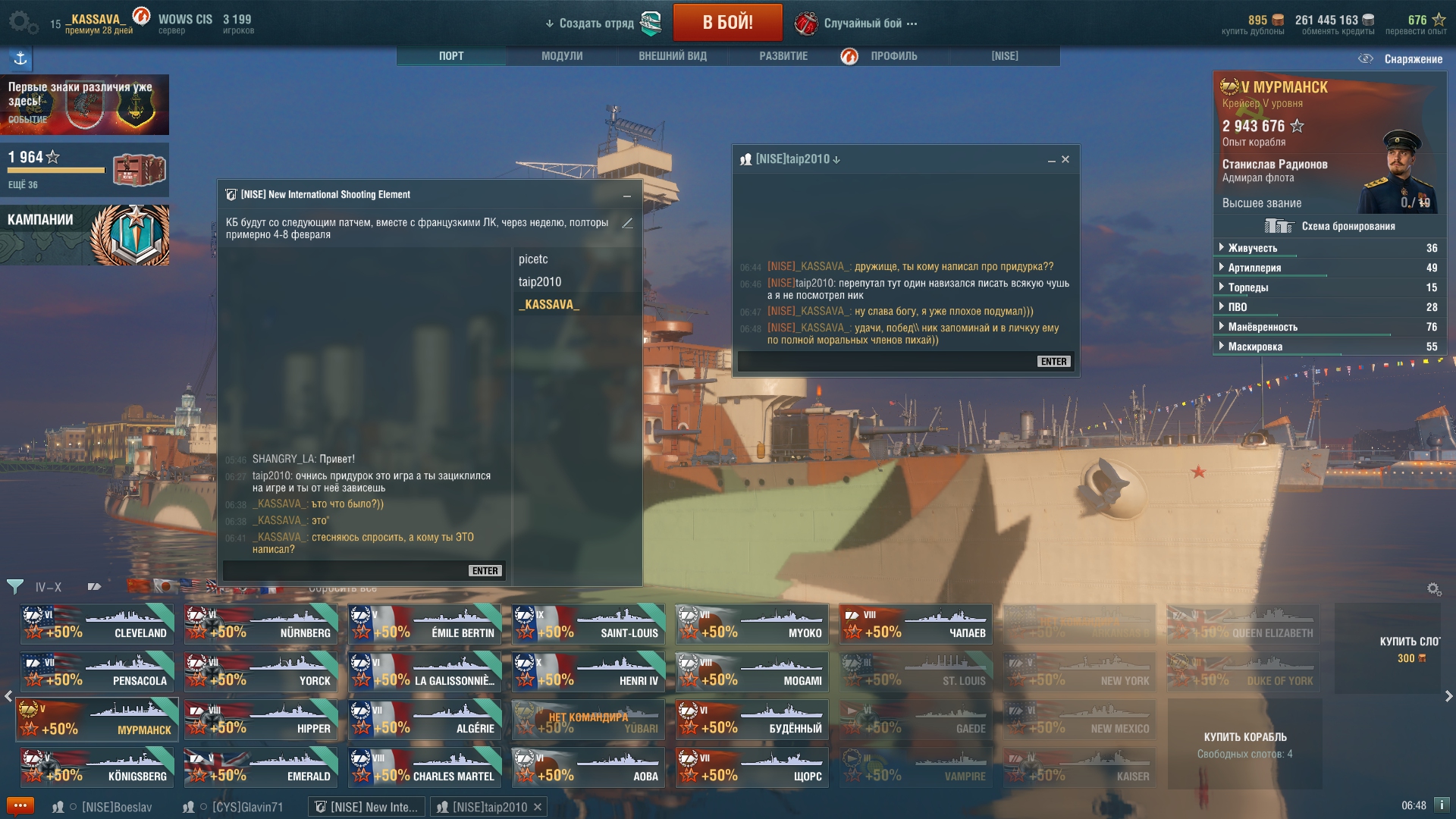Open the armor scheme ship icon
Image resolution: width=1456 pixels, height=819 pixels.
click(1279, 226)
